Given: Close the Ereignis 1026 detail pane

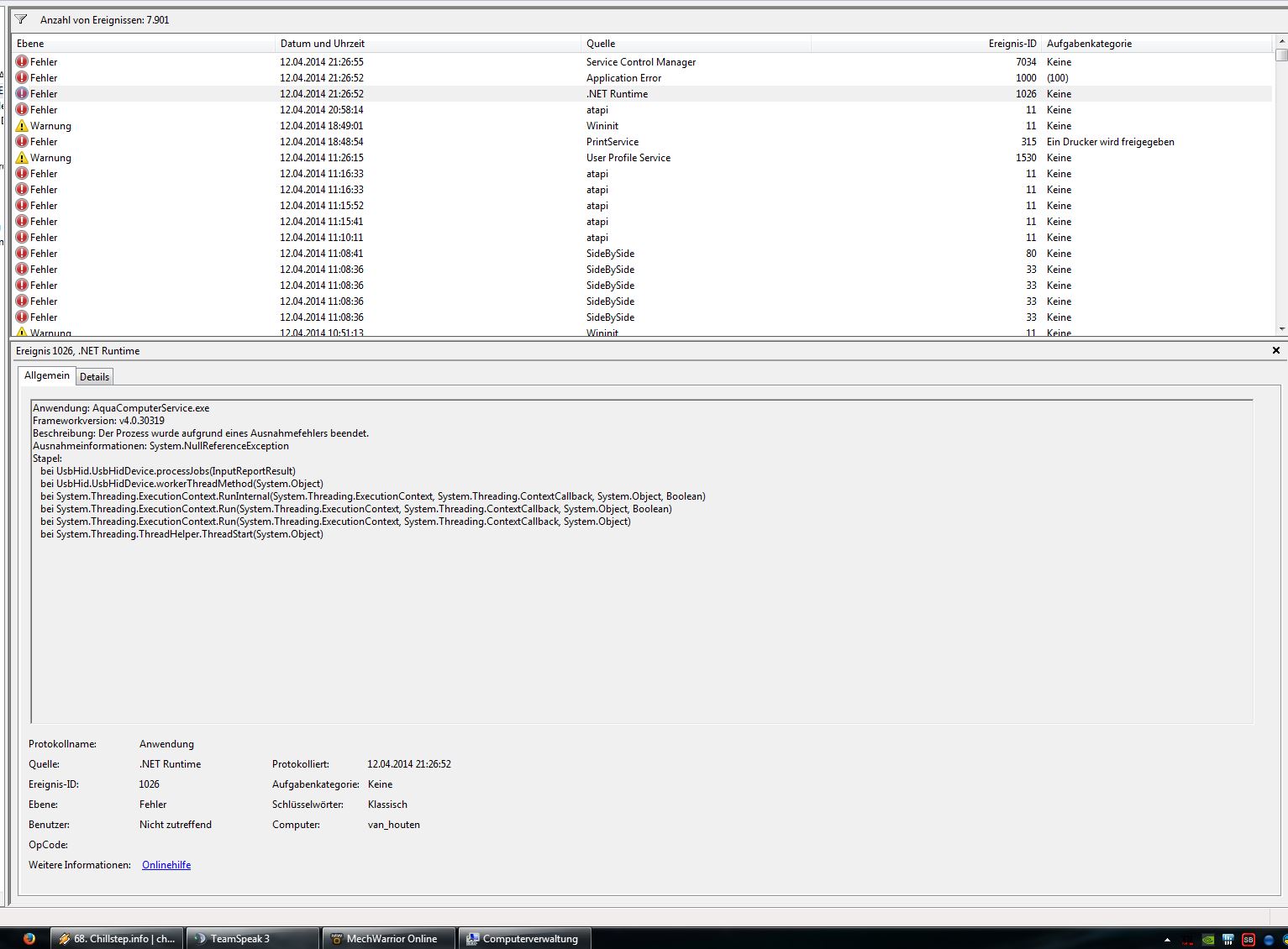Looking at the screenshot, I should point(1275,350).
